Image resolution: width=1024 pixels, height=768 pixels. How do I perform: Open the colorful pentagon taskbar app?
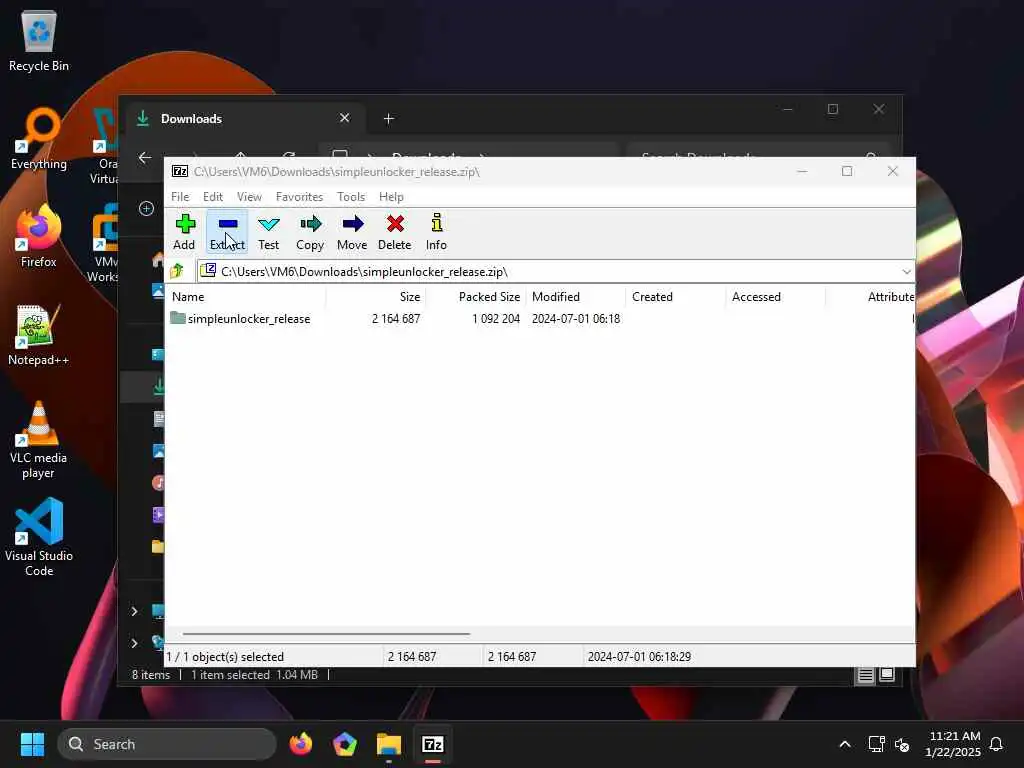345,744
